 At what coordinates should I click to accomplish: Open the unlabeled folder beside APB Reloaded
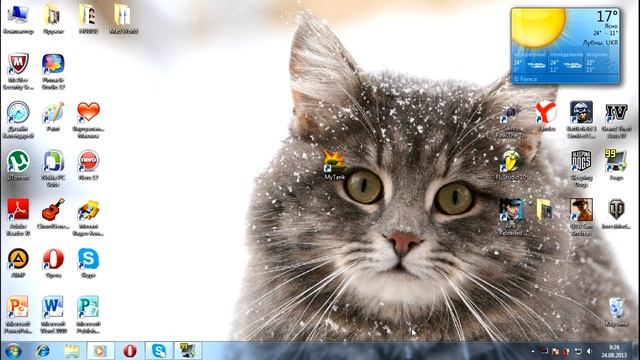click(545, 210)
